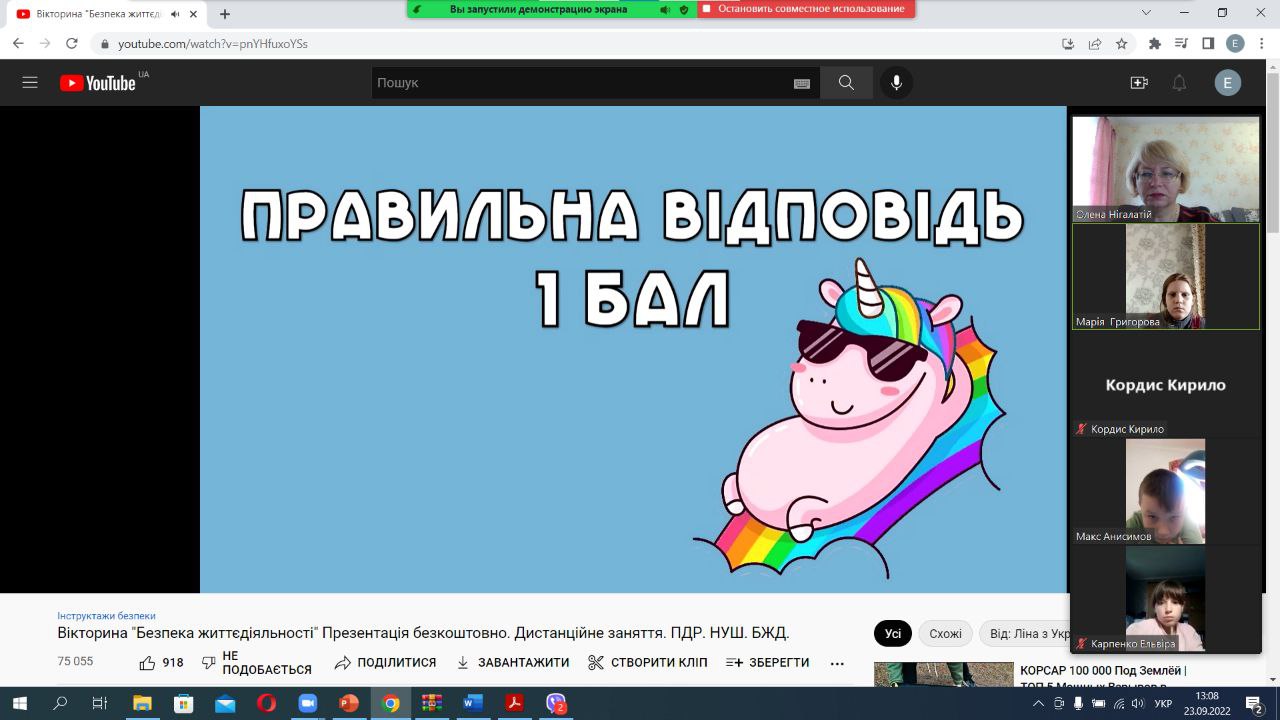
Task: Open a new browser tab with the plus
Action: coord(225,14)
